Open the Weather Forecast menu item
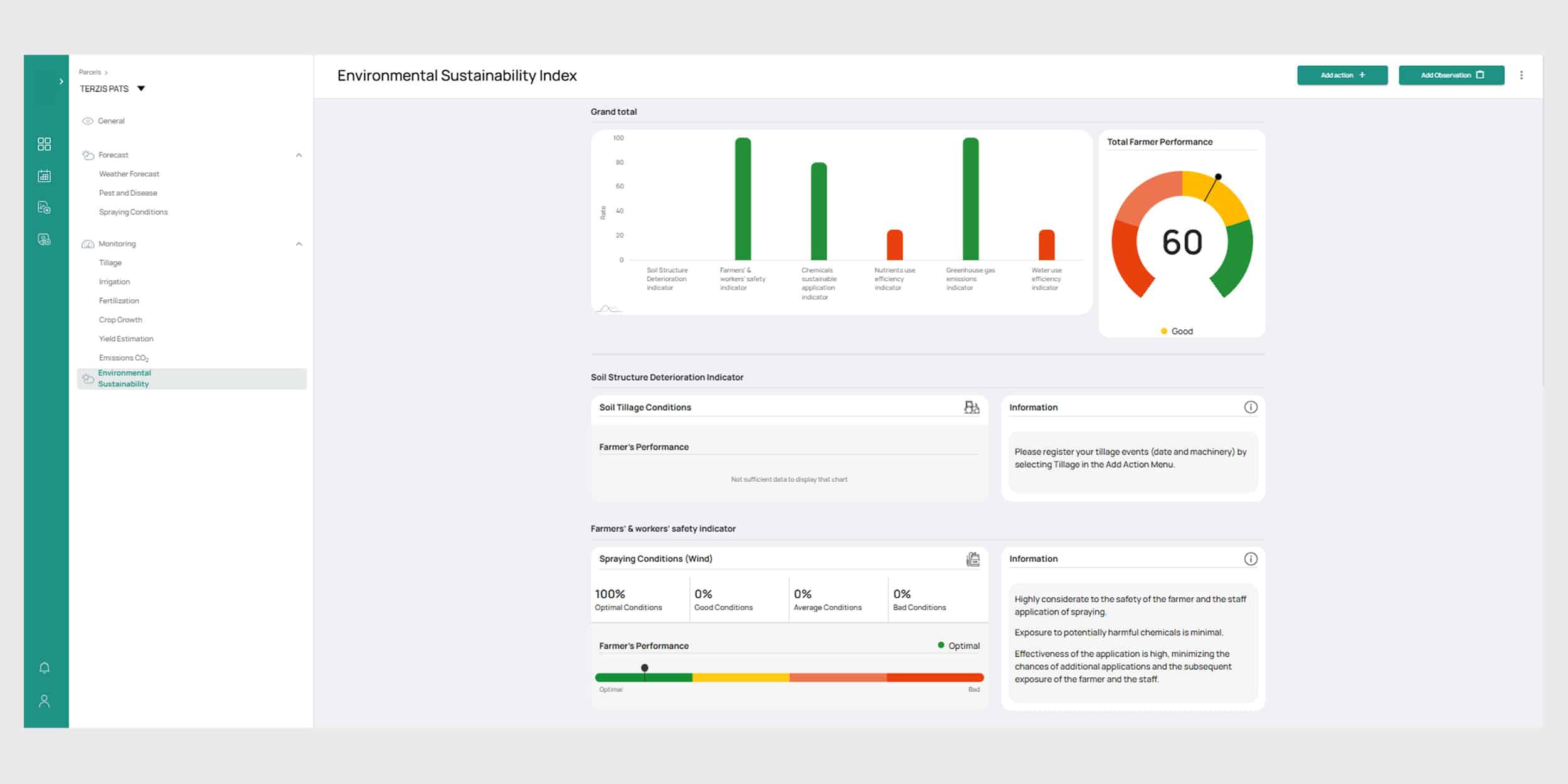This screenshot has width=1568, height=784. 129,174
